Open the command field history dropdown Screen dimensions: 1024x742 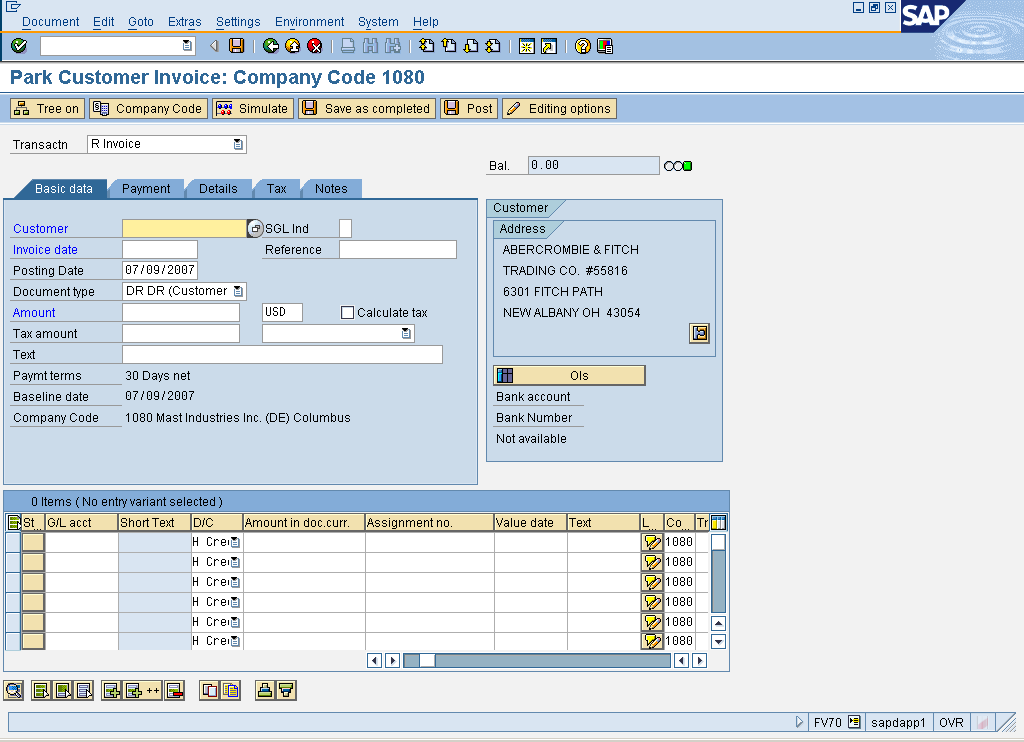pos(187,46)
